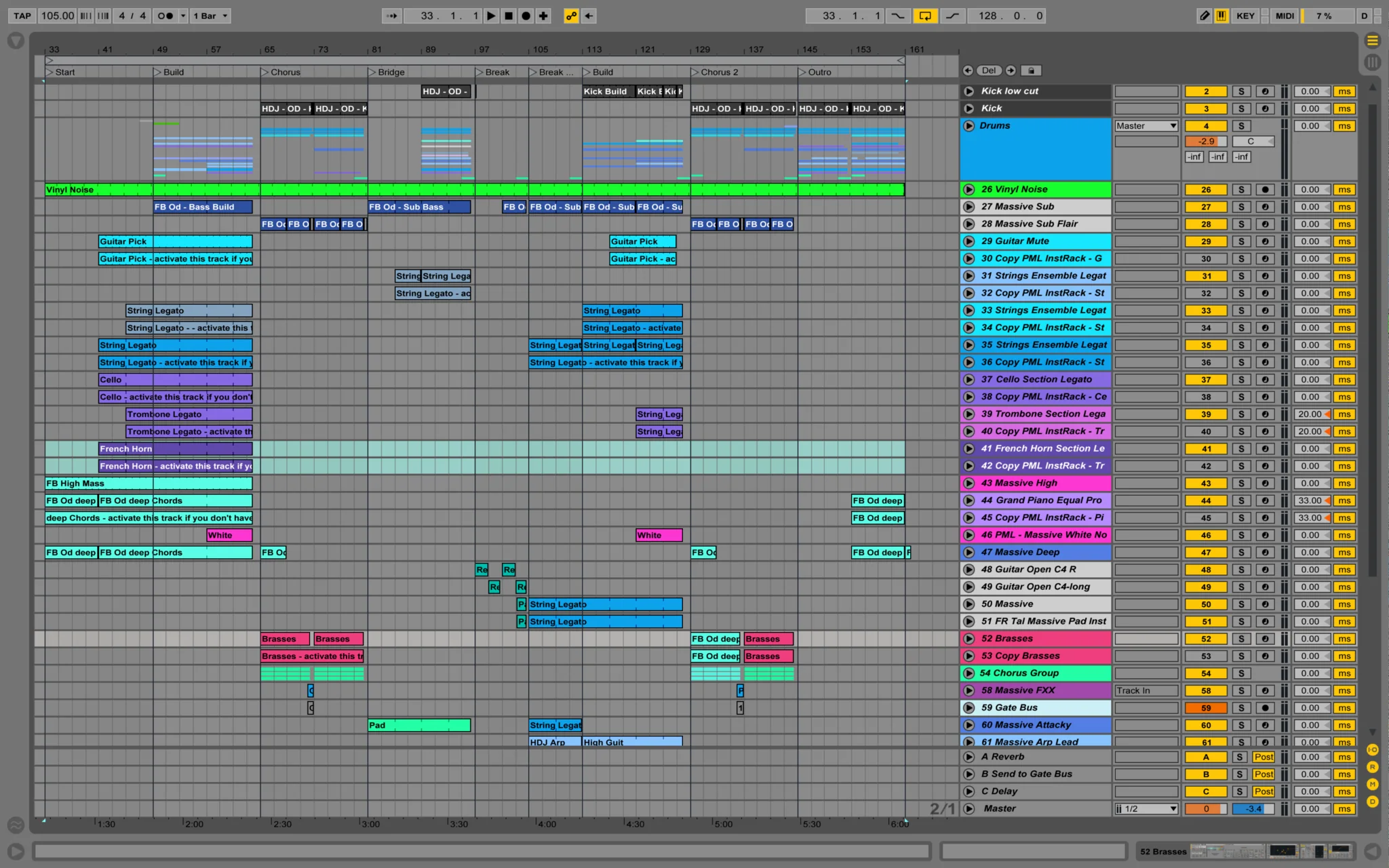Show the browser with triangle toggle

16,41
